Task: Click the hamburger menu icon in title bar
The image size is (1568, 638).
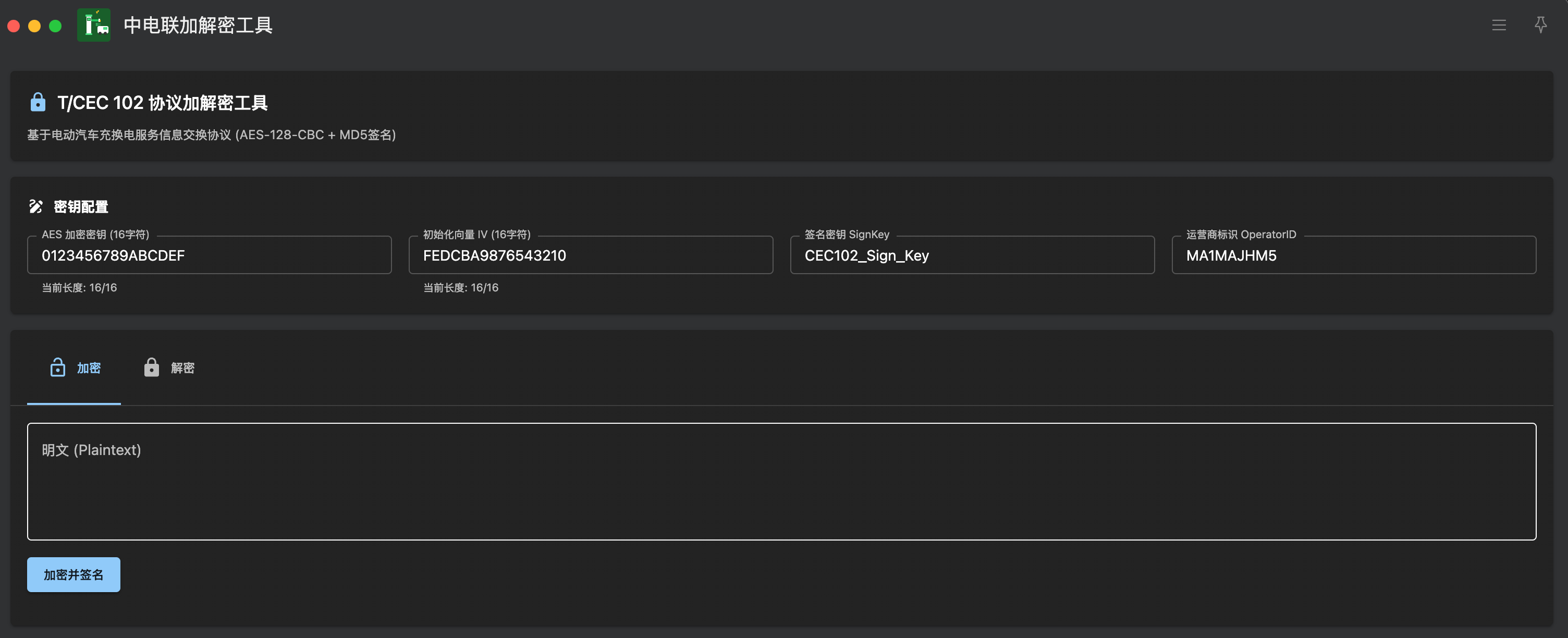Action: click(1499, 25)
